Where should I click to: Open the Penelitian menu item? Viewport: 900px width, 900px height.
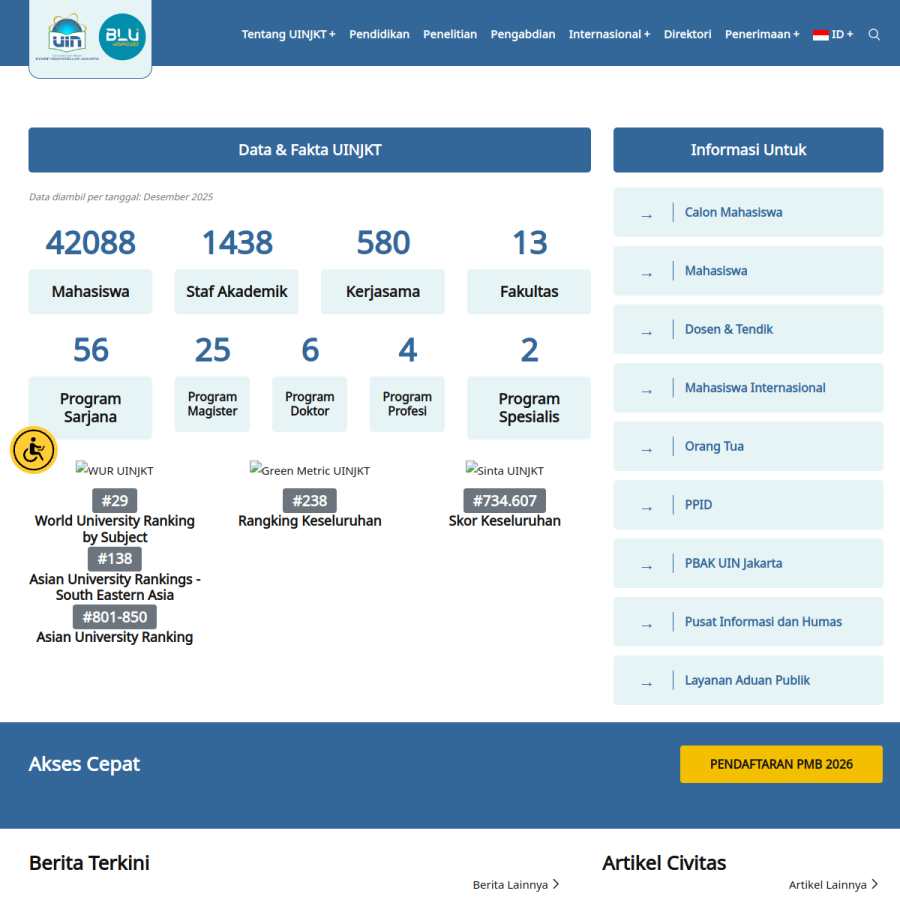pos(449,34)
